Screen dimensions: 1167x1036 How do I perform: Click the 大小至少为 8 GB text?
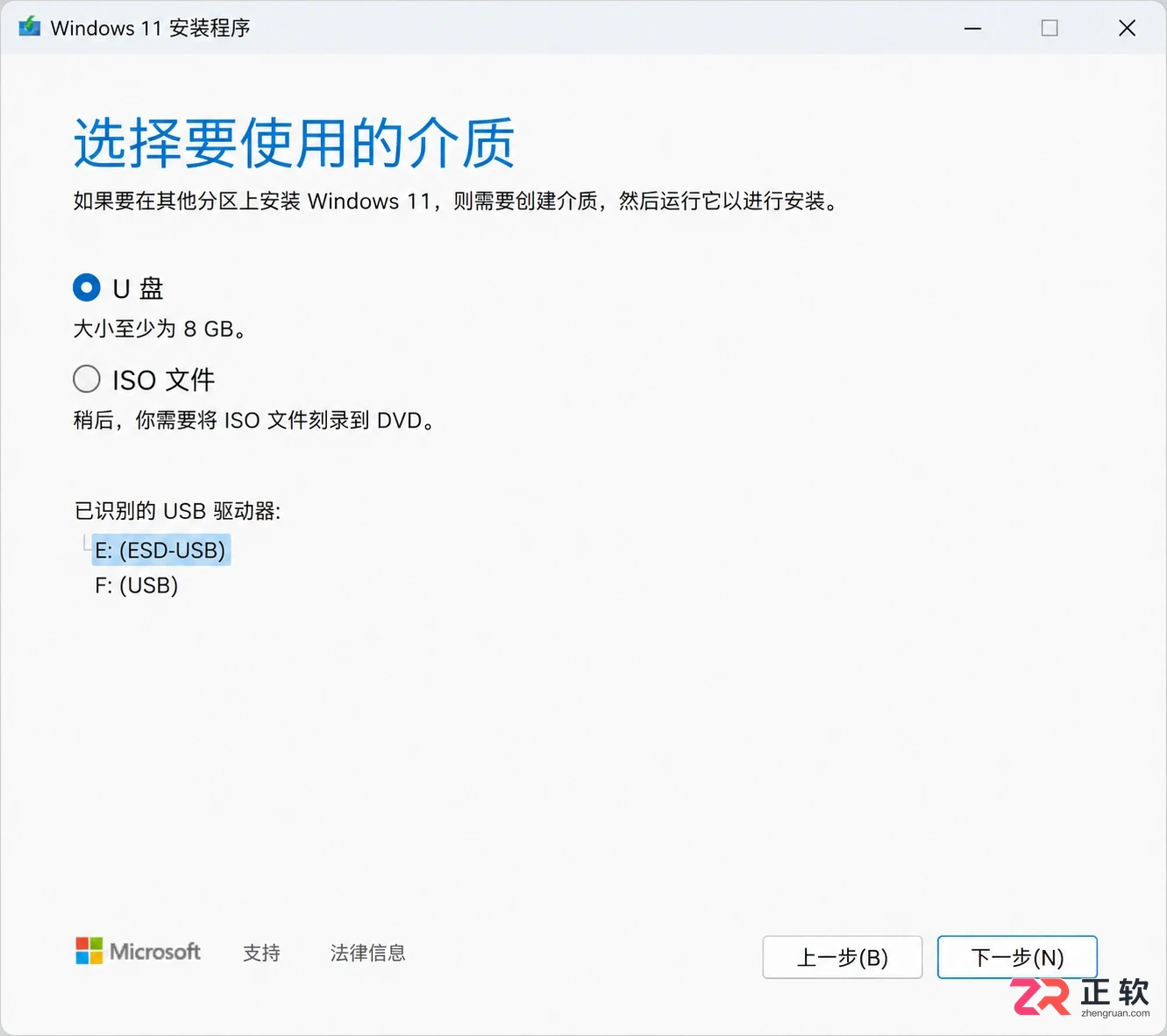tap(160, 329)
